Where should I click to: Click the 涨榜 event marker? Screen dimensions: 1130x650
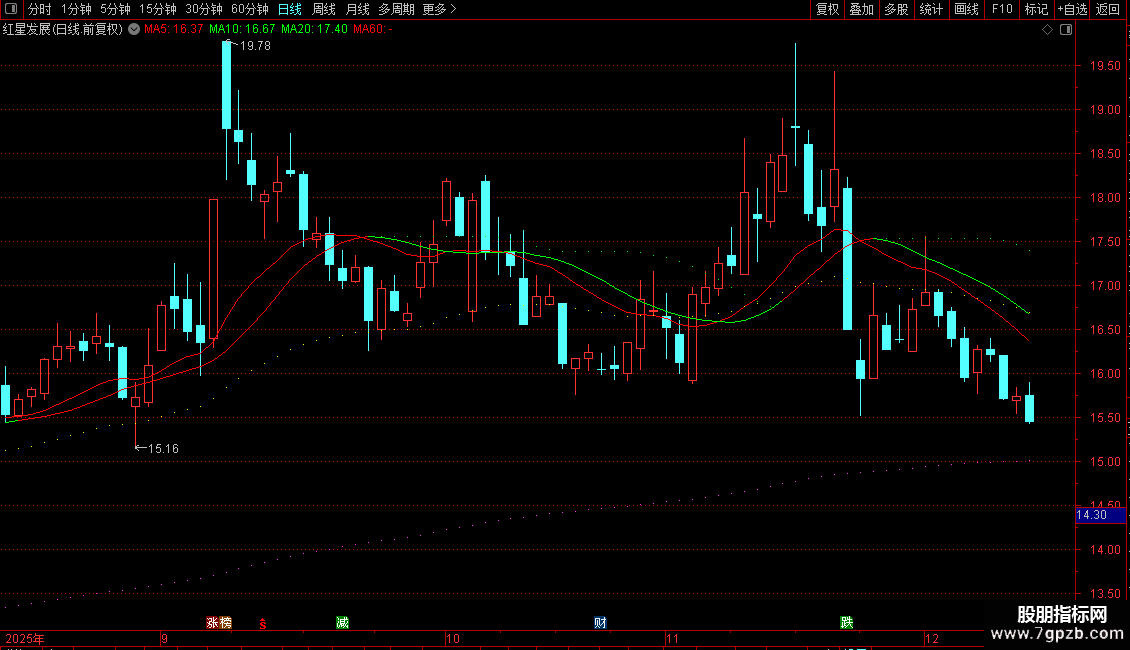pos(219,623)
